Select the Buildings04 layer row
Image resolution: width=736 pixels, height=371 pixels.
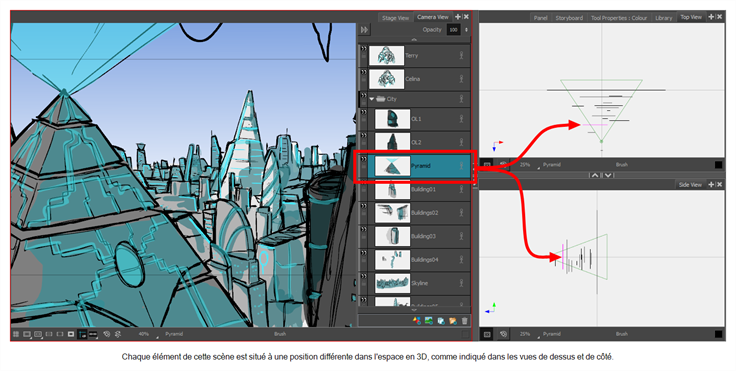(x=415, y=260)
